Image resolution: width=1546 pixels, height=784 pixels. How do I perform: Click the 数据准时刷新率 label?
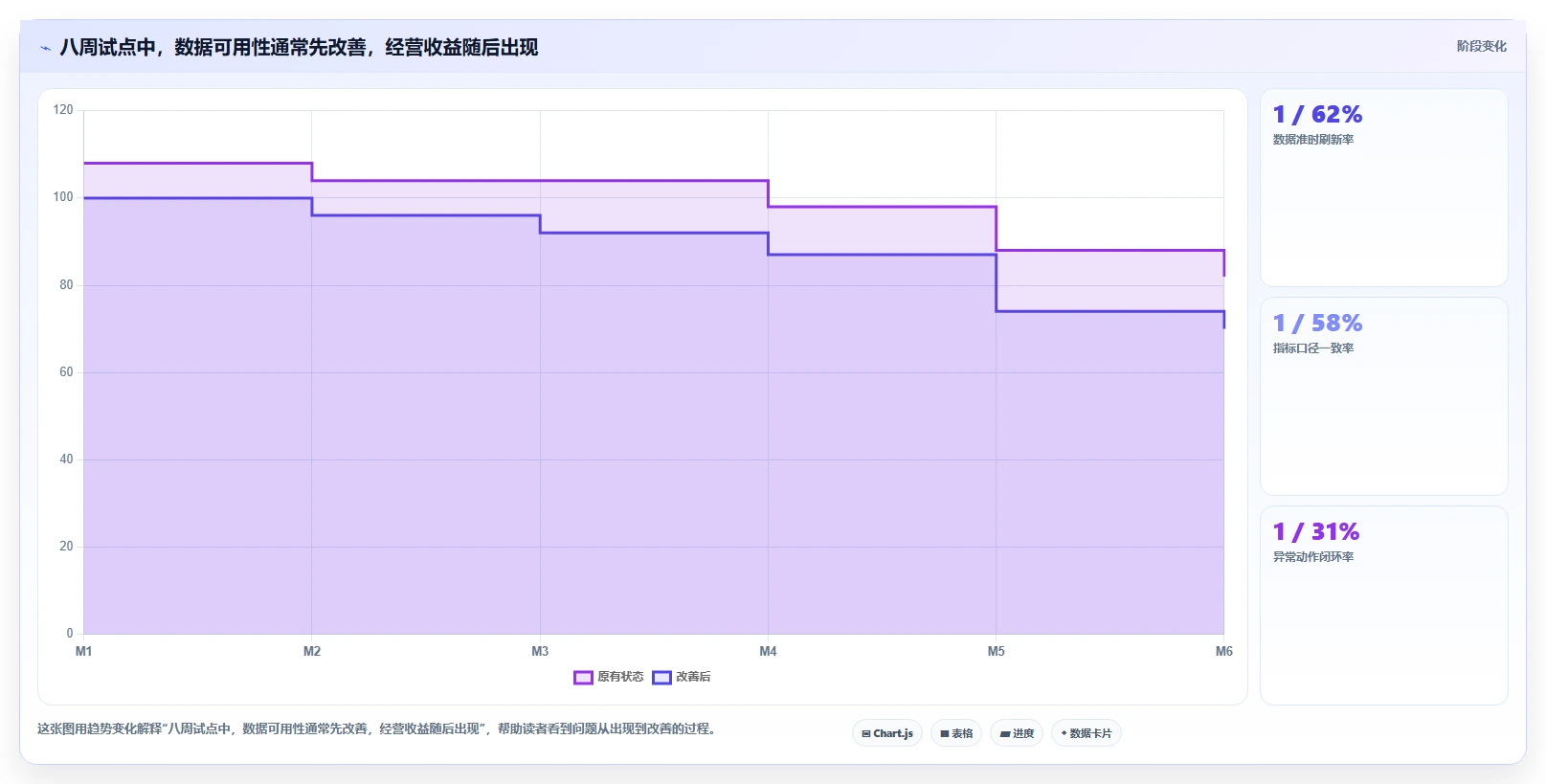click(x=1312, y=140)
